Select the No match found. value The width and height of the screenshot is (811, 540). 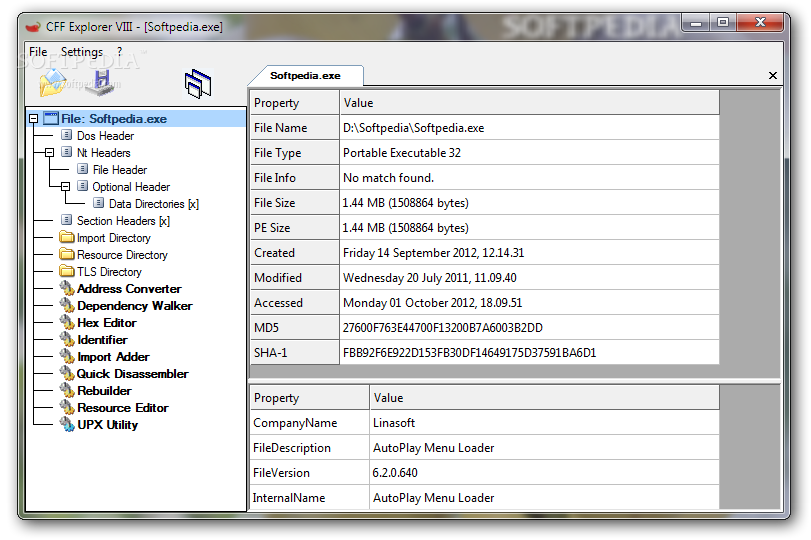(x=530, y=177)
